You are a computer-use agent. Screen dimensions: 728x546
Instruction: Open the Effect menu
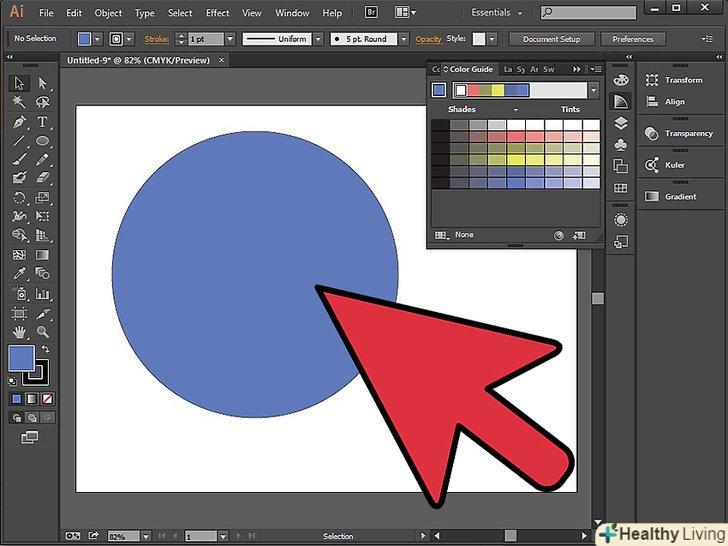tap(217, 13)
